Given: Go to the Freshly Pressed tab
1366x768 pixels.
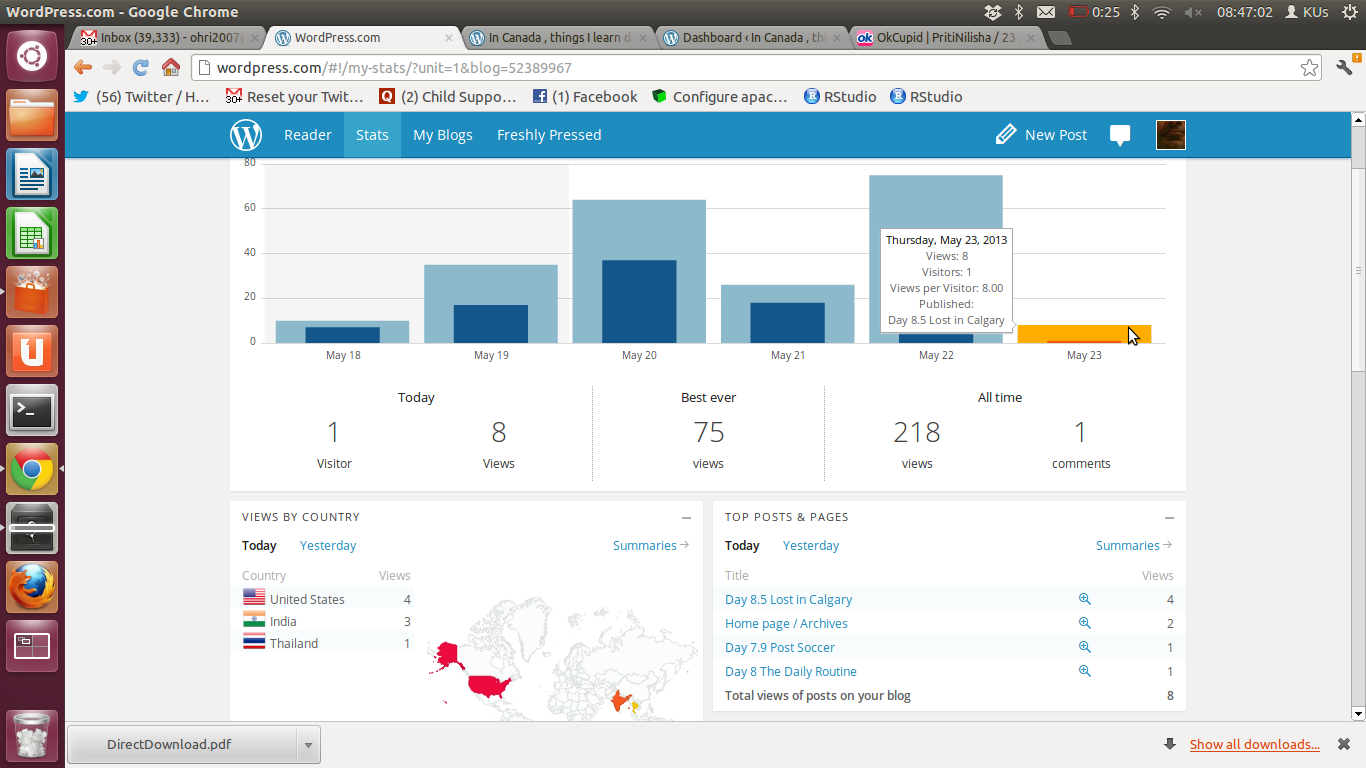Looking at the screenshot, I should (549, 135).
